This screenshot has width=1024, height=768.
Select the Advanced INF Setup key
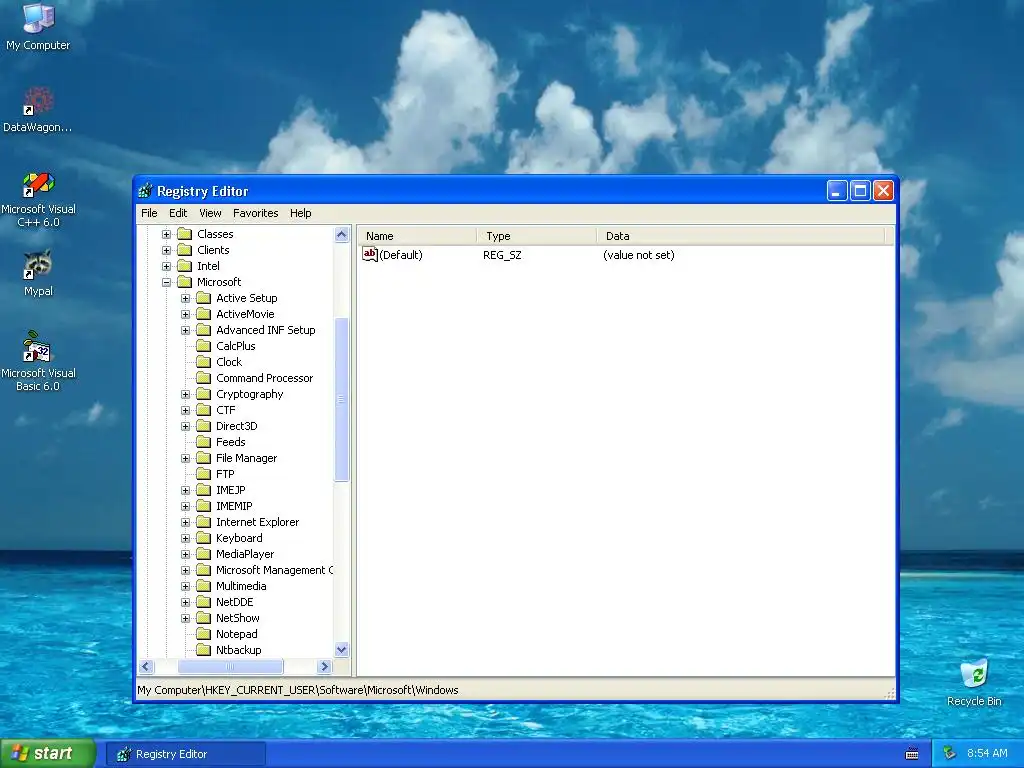(266, 330)
